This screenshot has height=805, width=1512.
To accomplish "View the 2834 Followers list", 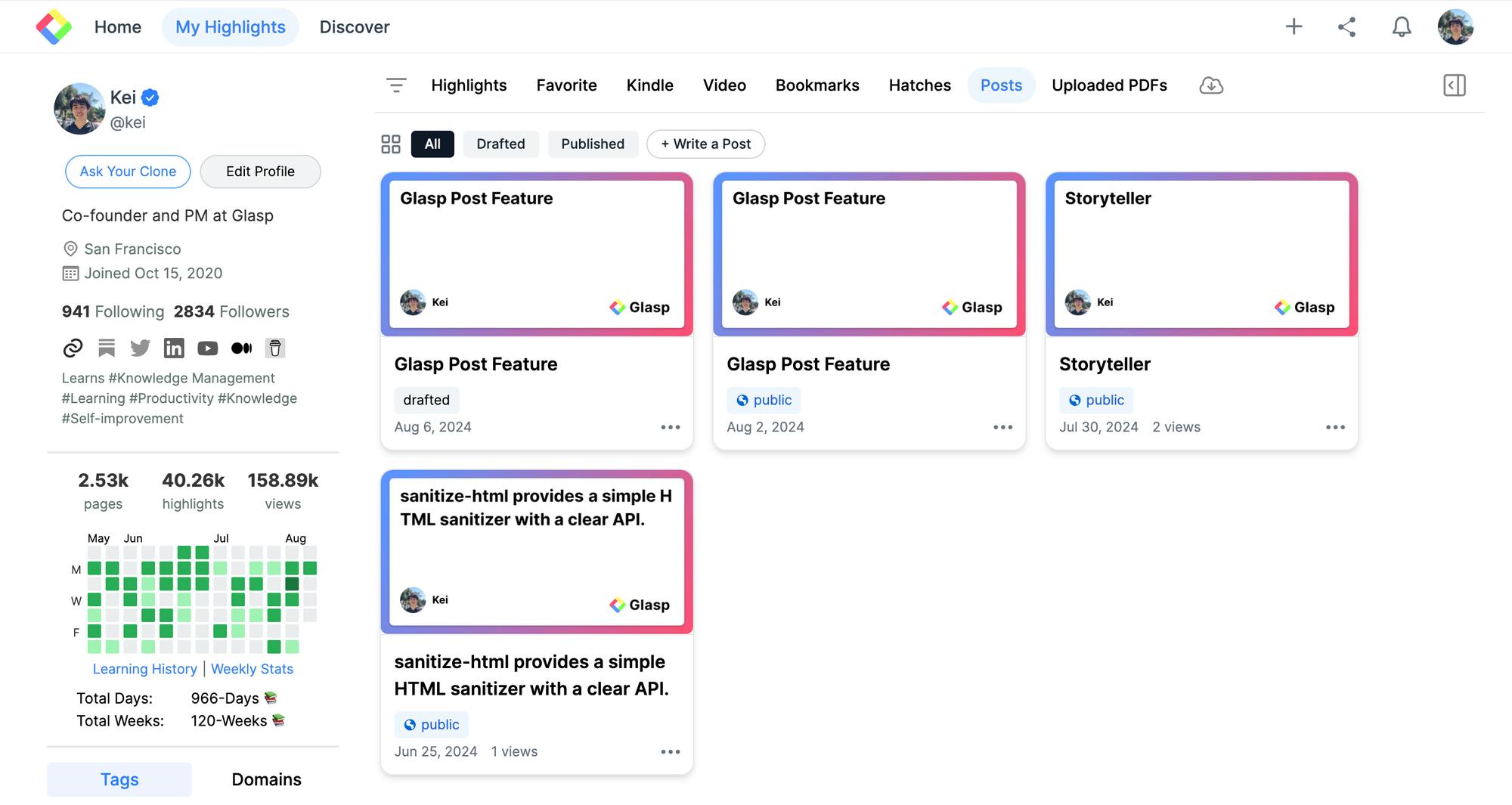I will click(x=231, y=311).
